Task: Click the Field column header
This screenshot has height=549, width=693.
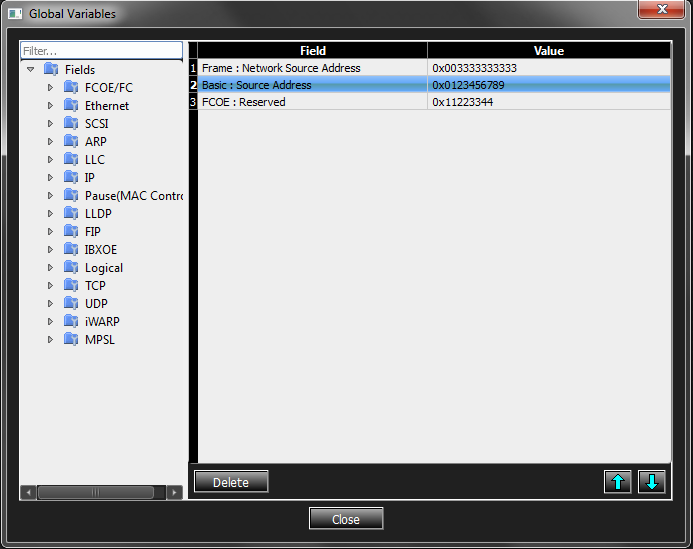Action: tap(312, 50)
